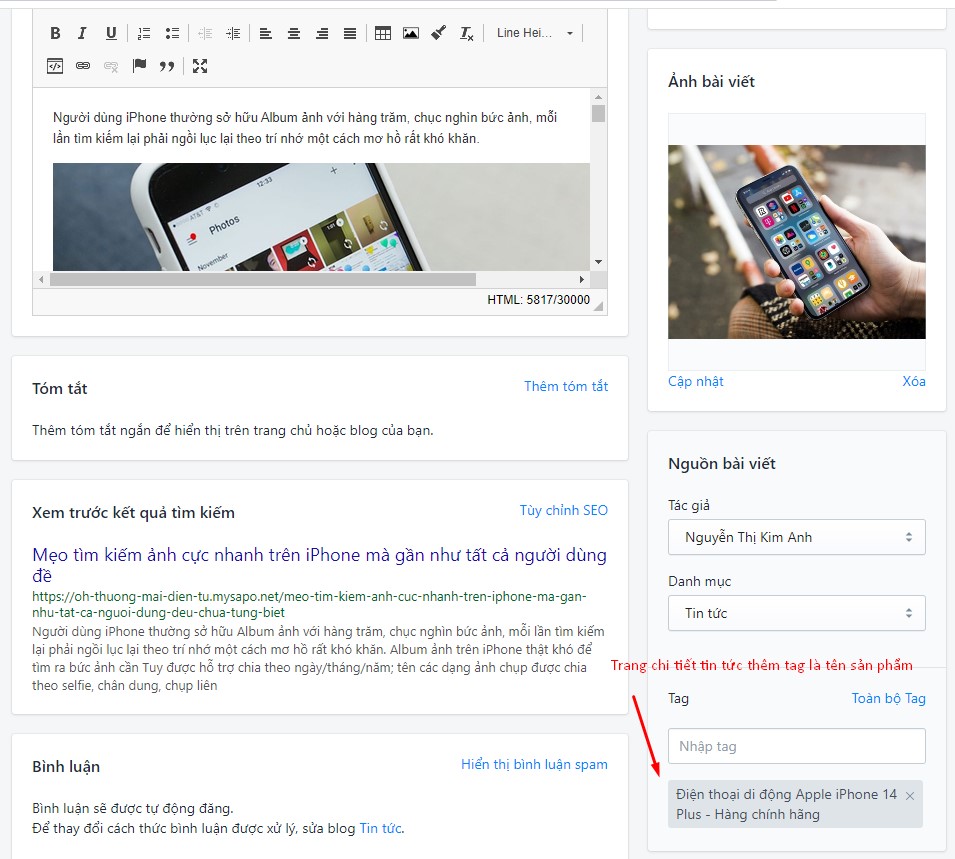Viewport: 955px width, 859px height.
Task: Remove the iPhone 14 Plus tag
Action: [910, 796]
